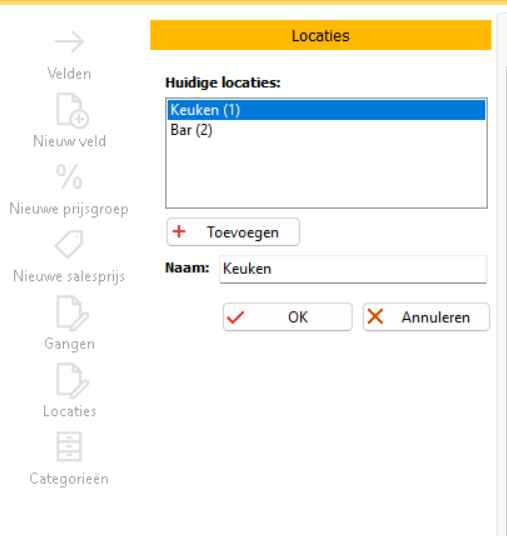Open Gangen via its edit-page icon

pos(72,313)
